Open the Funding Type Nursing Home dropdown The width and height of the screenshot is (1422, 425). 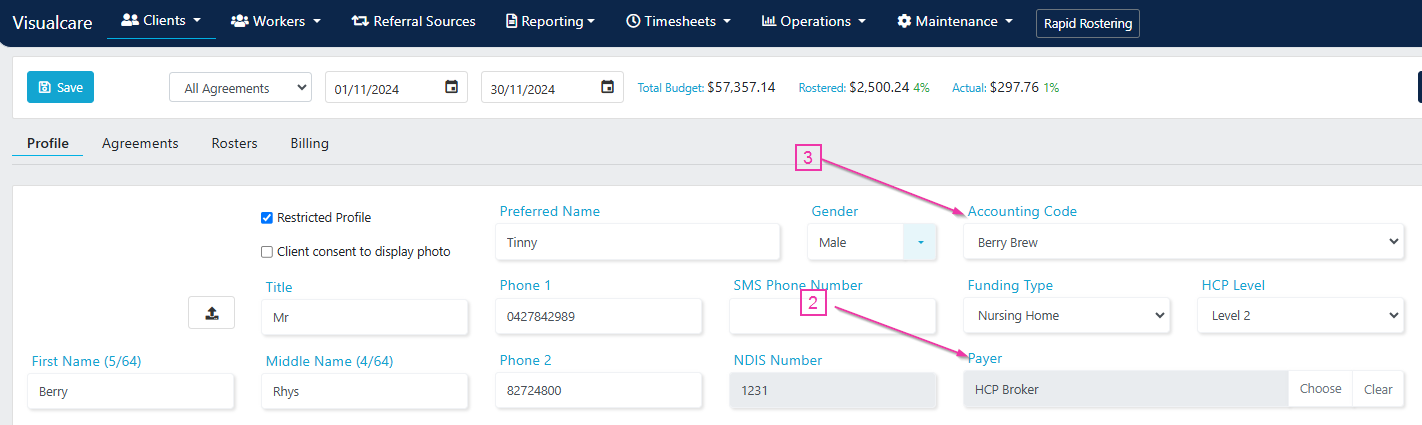click(1067, 315)
